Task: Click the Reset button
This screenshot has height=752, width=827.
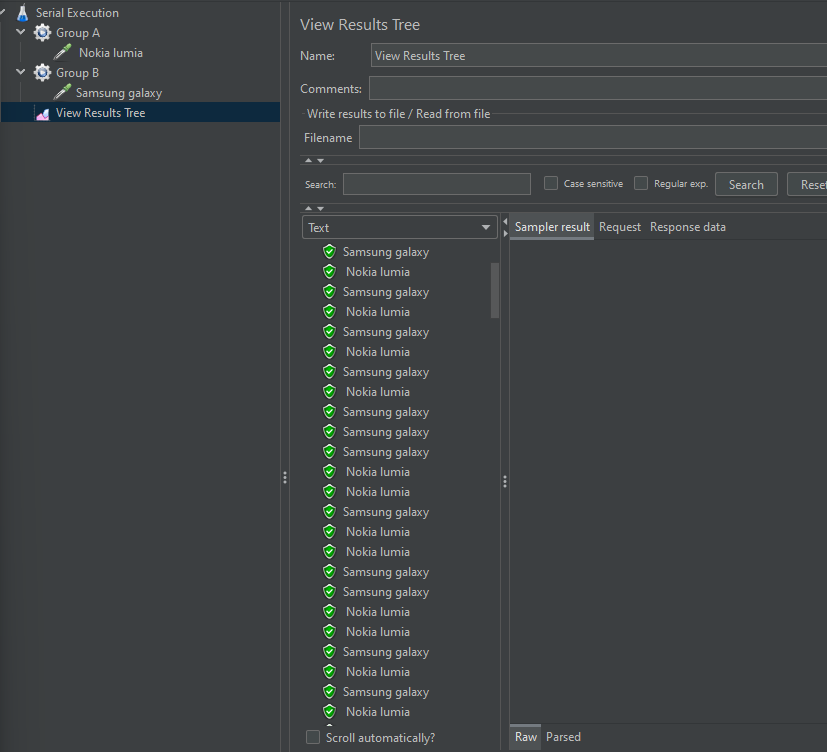Action: tap(808, 185)
